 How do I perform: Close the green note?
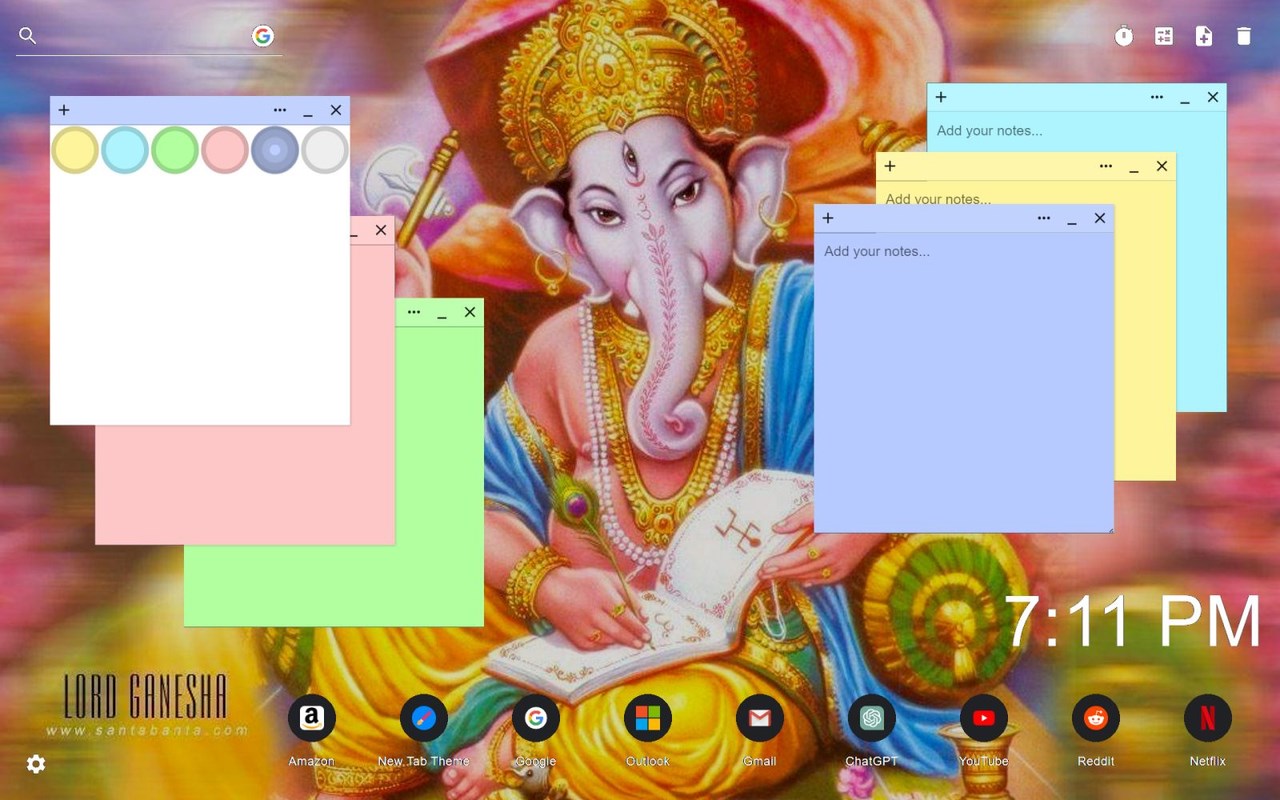click(470, 312)
